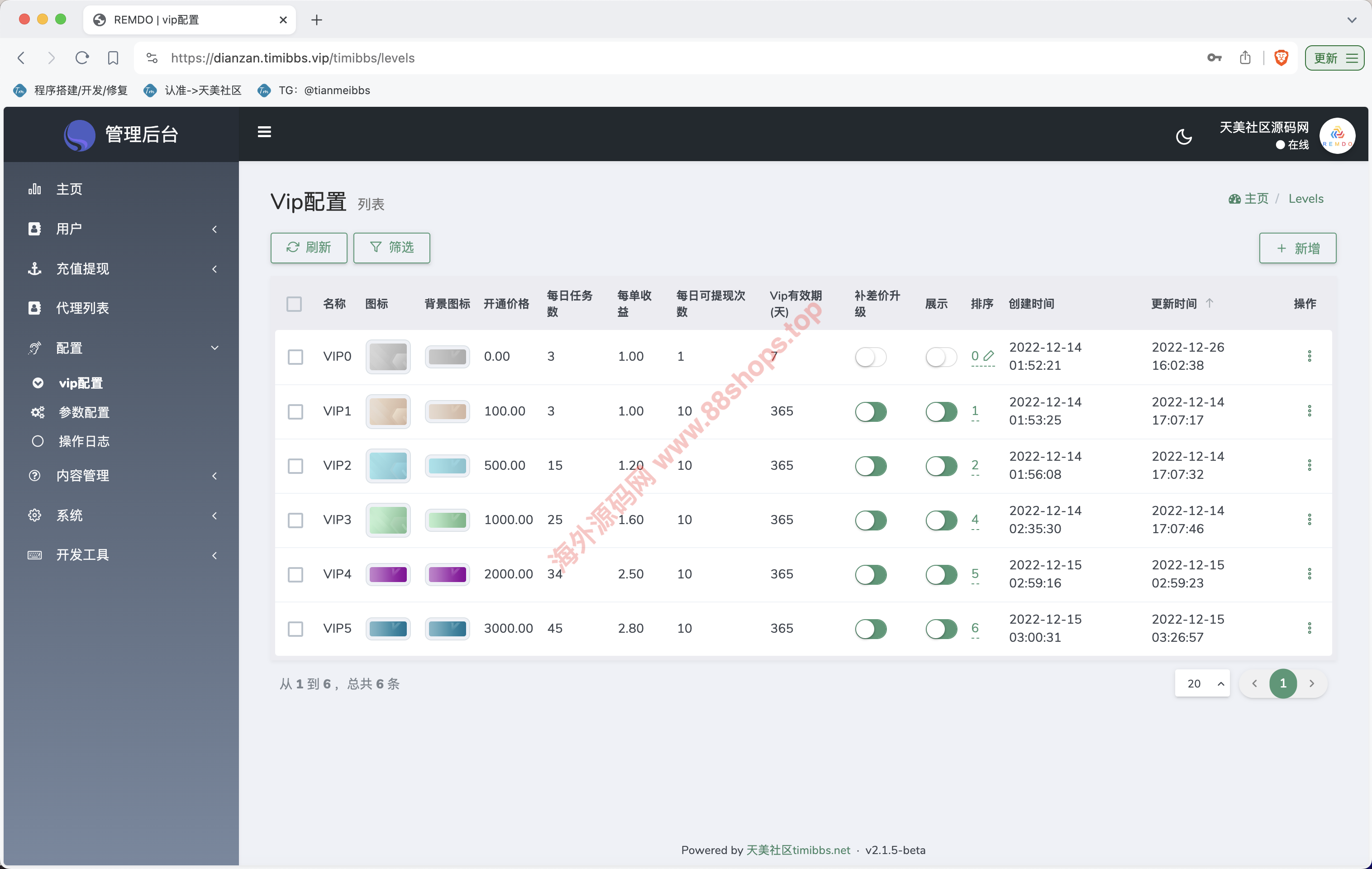Viewport: 1372px width, 869px height.
Task: Check the VIP4 row checkbox
Action: (x=295, y=574)
